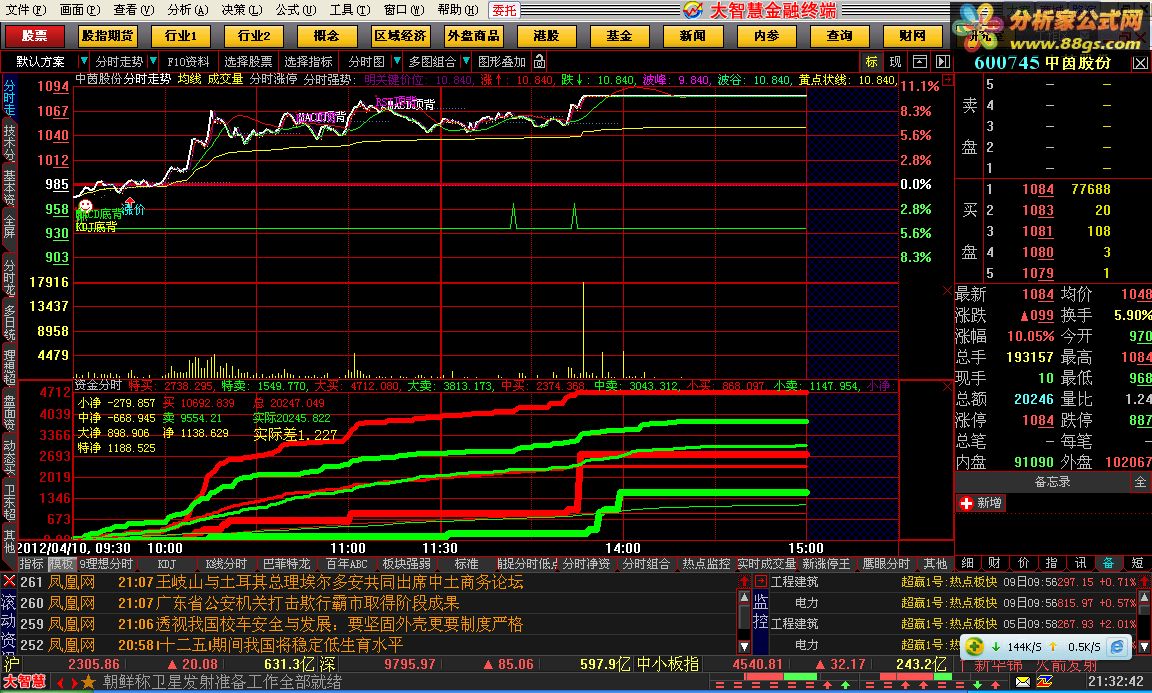Select the 股票 category button
This screenshot has width=1152, height=693.
pyautogui.click(x=35, y=35)
